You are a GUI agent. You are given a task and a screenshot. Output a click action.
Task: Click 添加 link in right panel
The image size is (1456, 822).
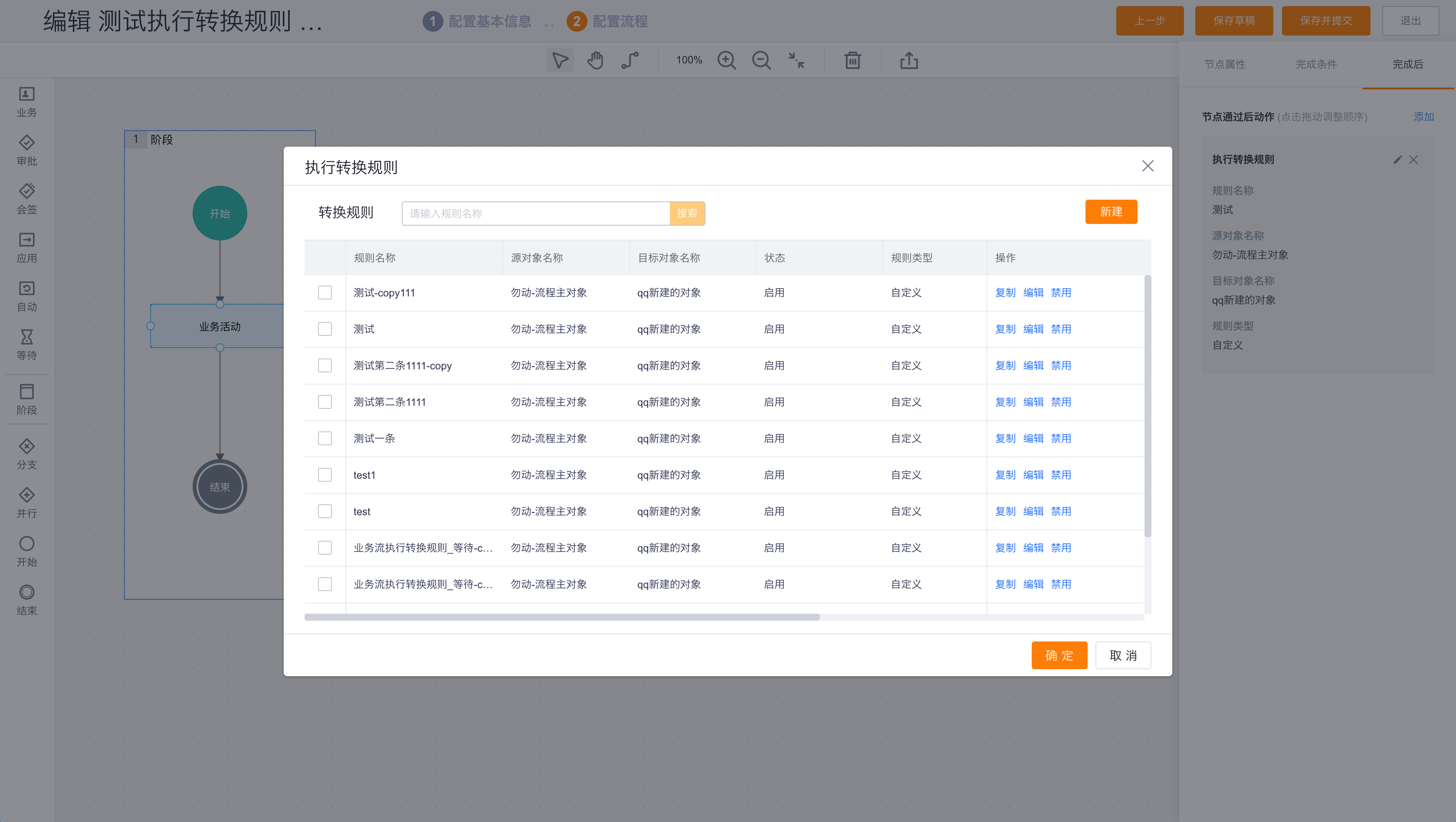pos(1423,117)
